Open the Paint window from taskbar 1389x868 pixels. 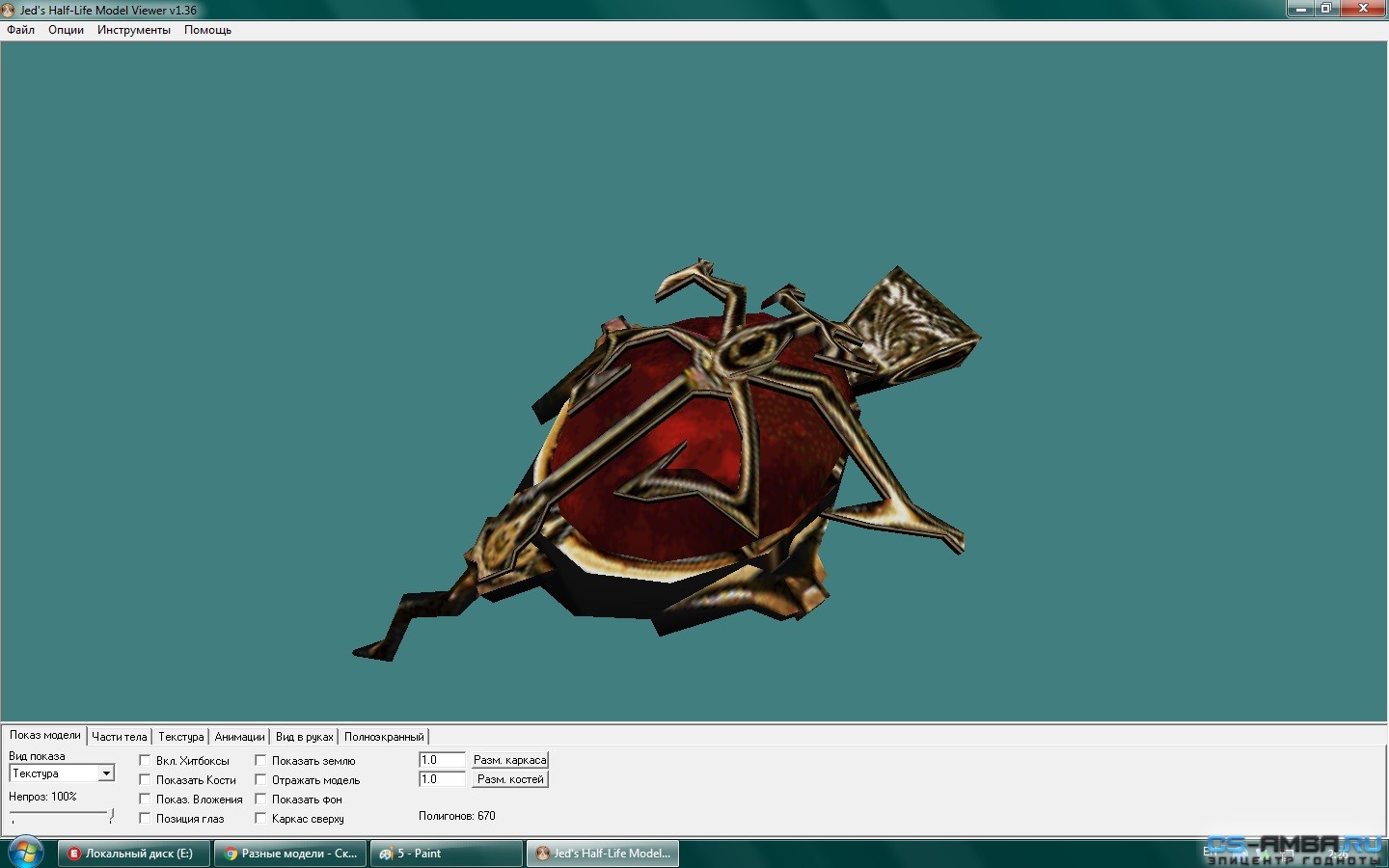coord(447,854)
